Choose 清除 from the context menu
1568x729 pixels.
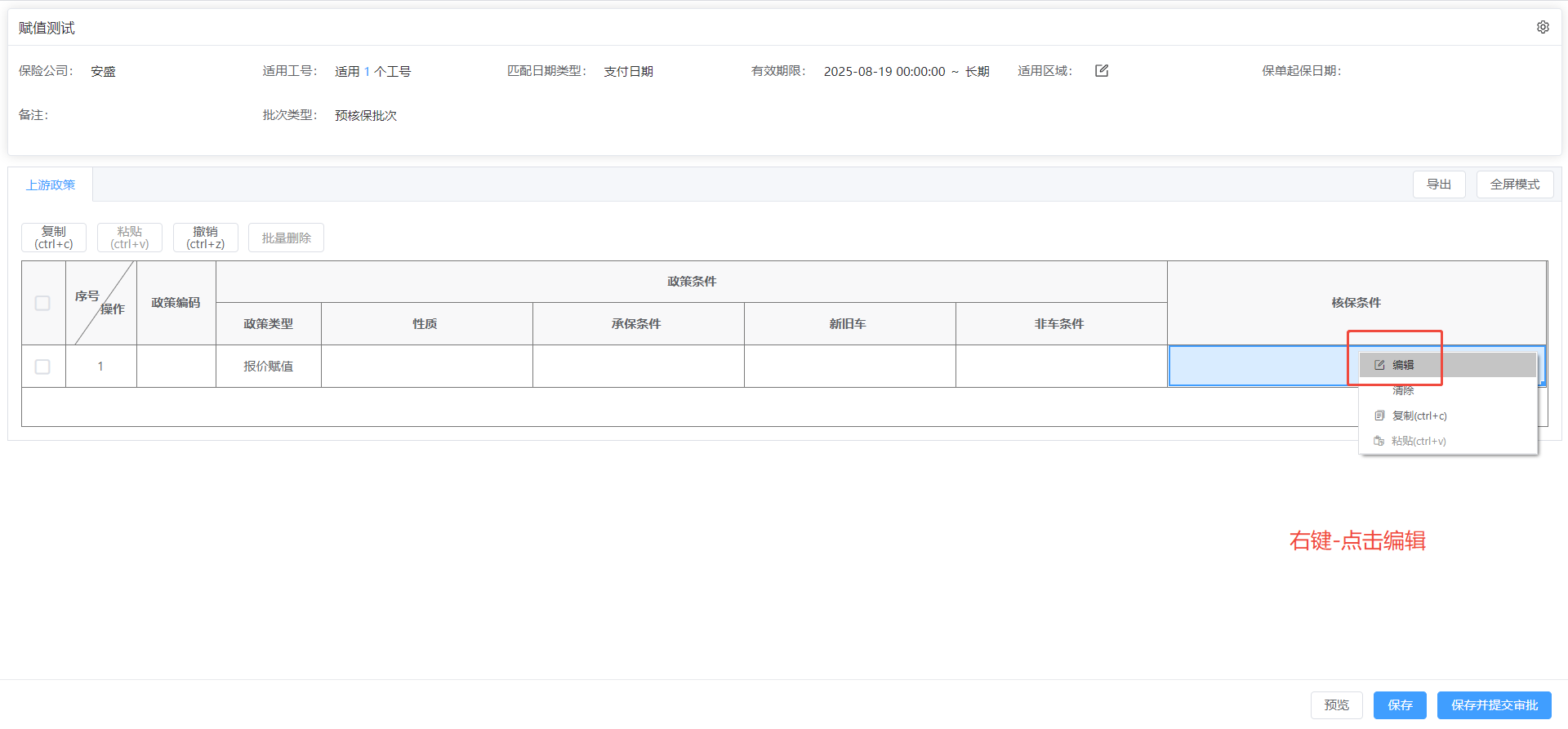(x=1403, y=390)
